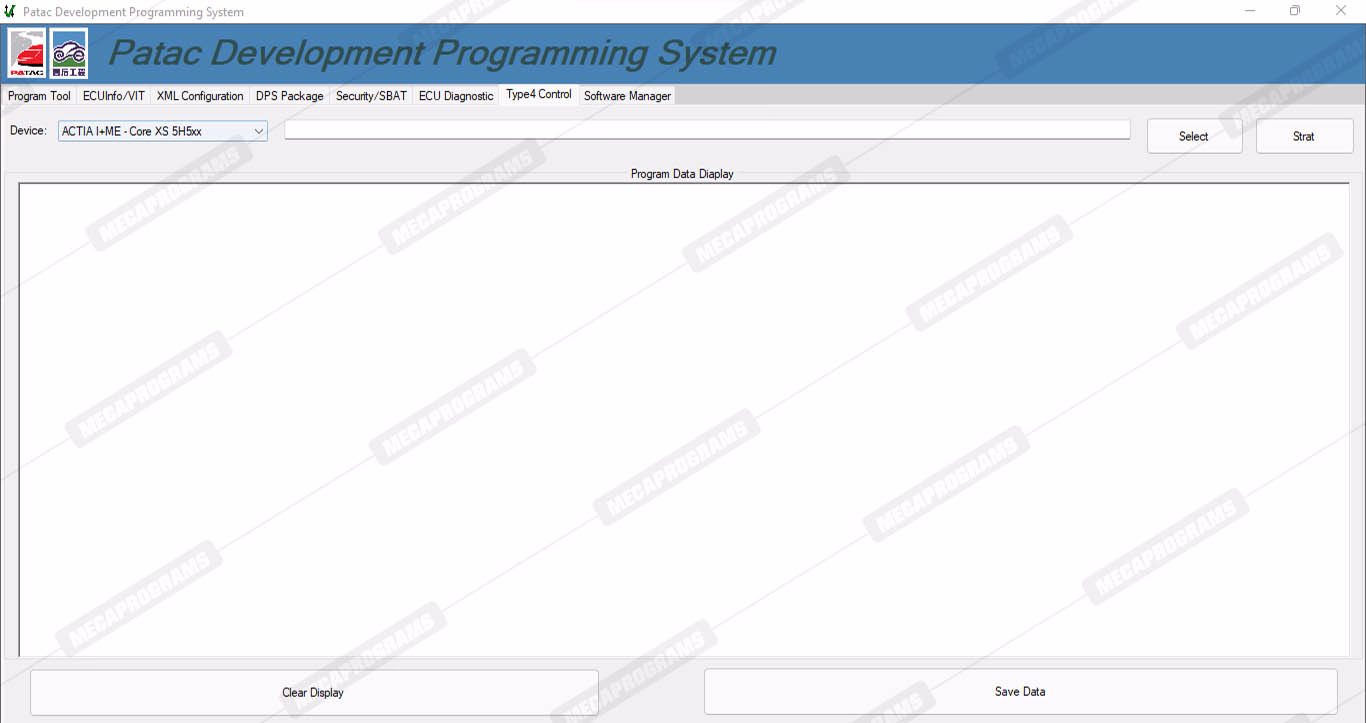
Task: Go to the DPS Package tab
Action: pyautogui.click(x=290, y=96)
